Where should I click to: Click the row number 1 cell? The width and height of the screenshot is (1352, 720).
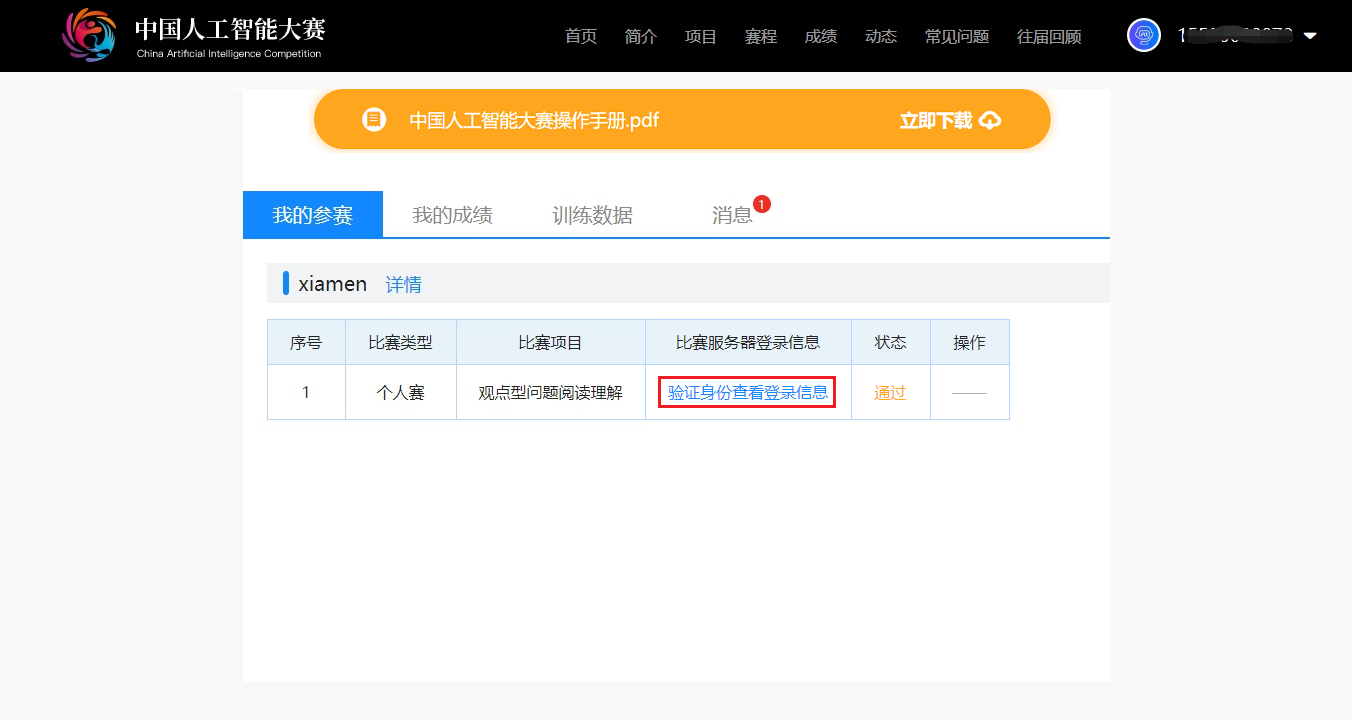(x=306, y=392)
